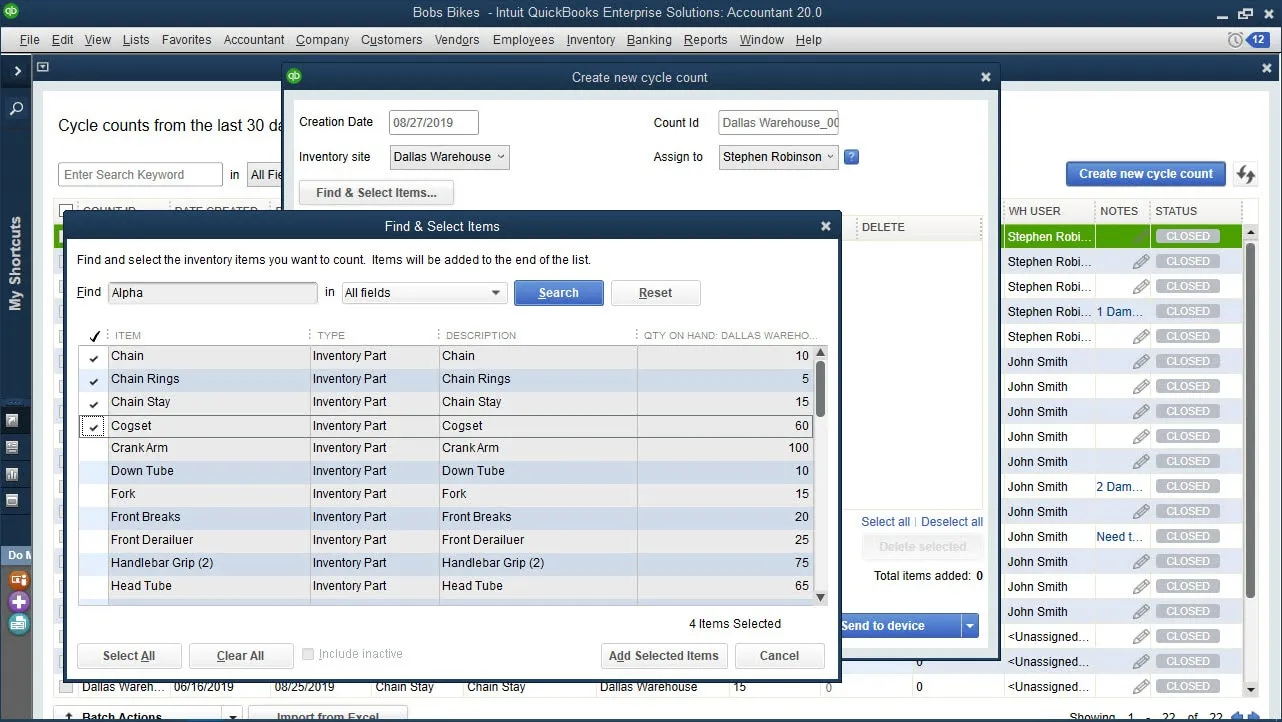
Task: Open the Assign to Stephen Robinson dropdown
Action: tap(778, 157)
